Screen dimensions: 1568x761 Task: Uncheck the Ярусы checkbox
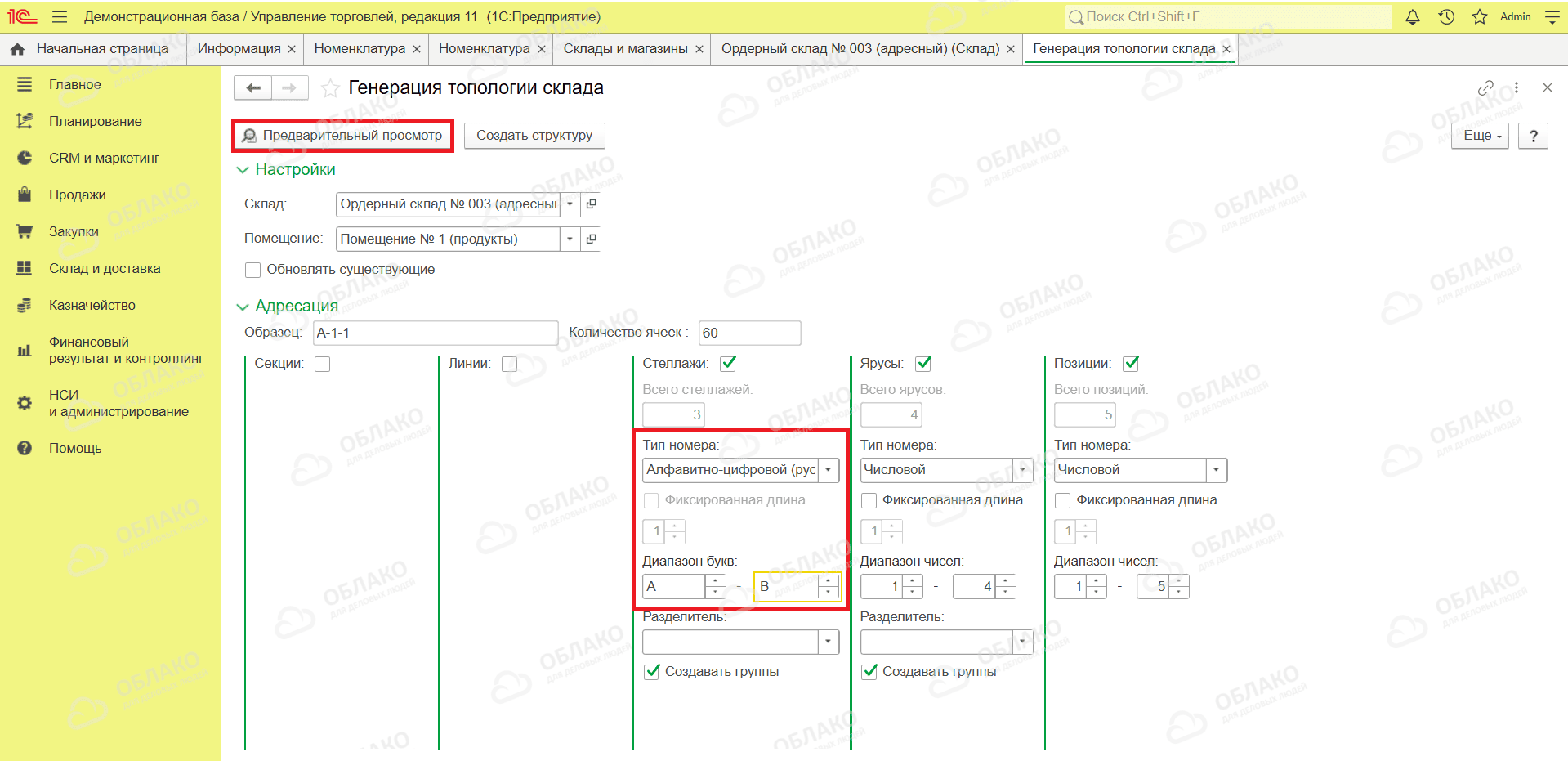click(923, 364)
